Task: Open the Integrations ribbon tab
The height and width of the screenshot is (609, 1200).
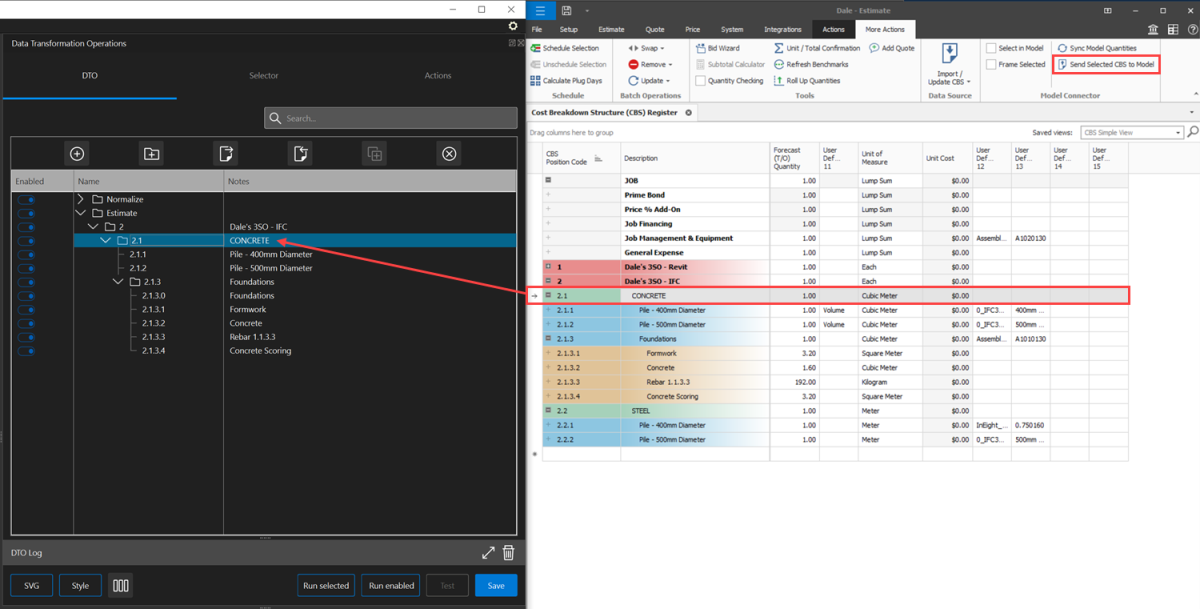Action: point(782,29)
